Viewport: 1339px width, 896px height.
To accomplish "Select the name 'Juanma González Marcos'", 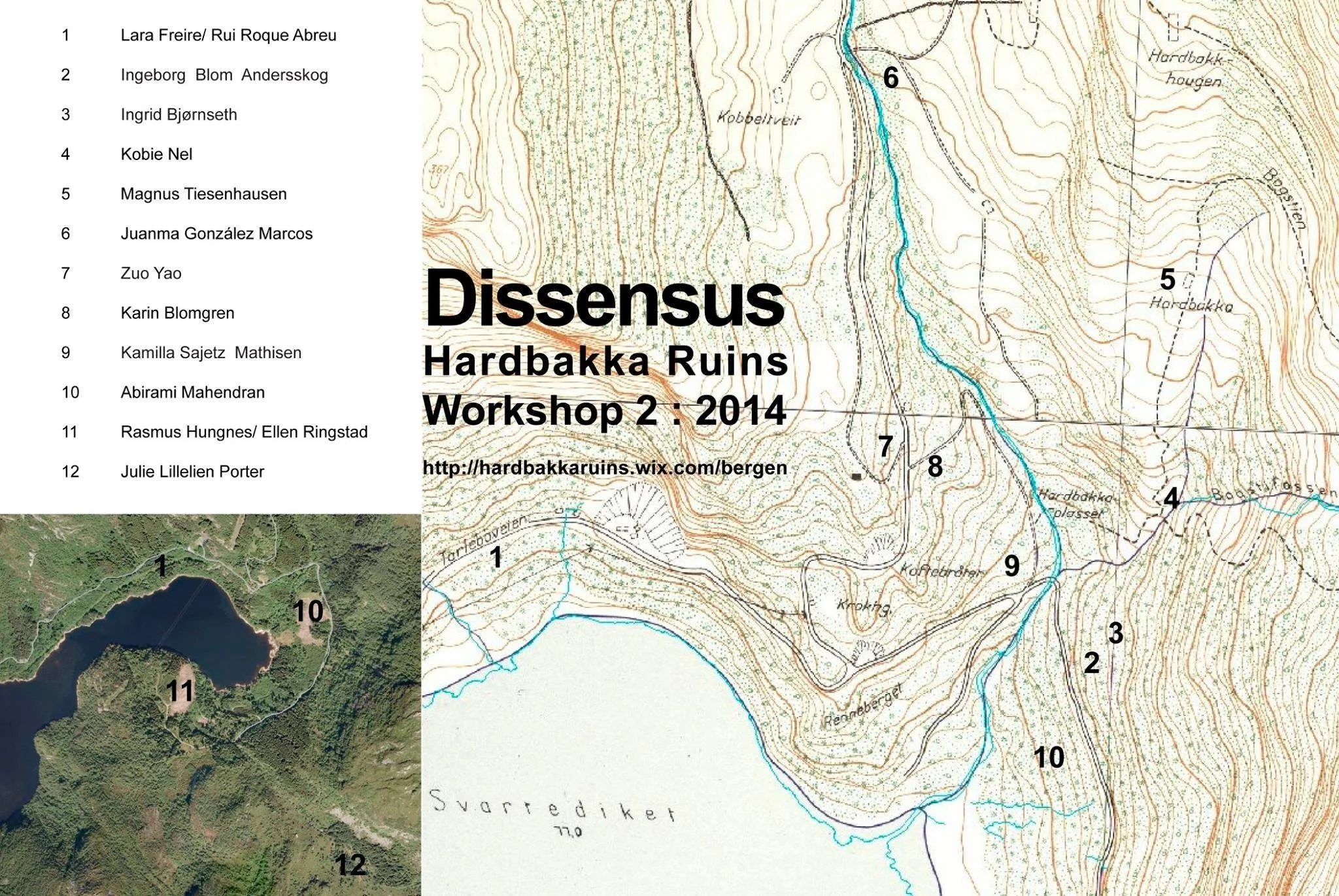I will tap(216, 234).
